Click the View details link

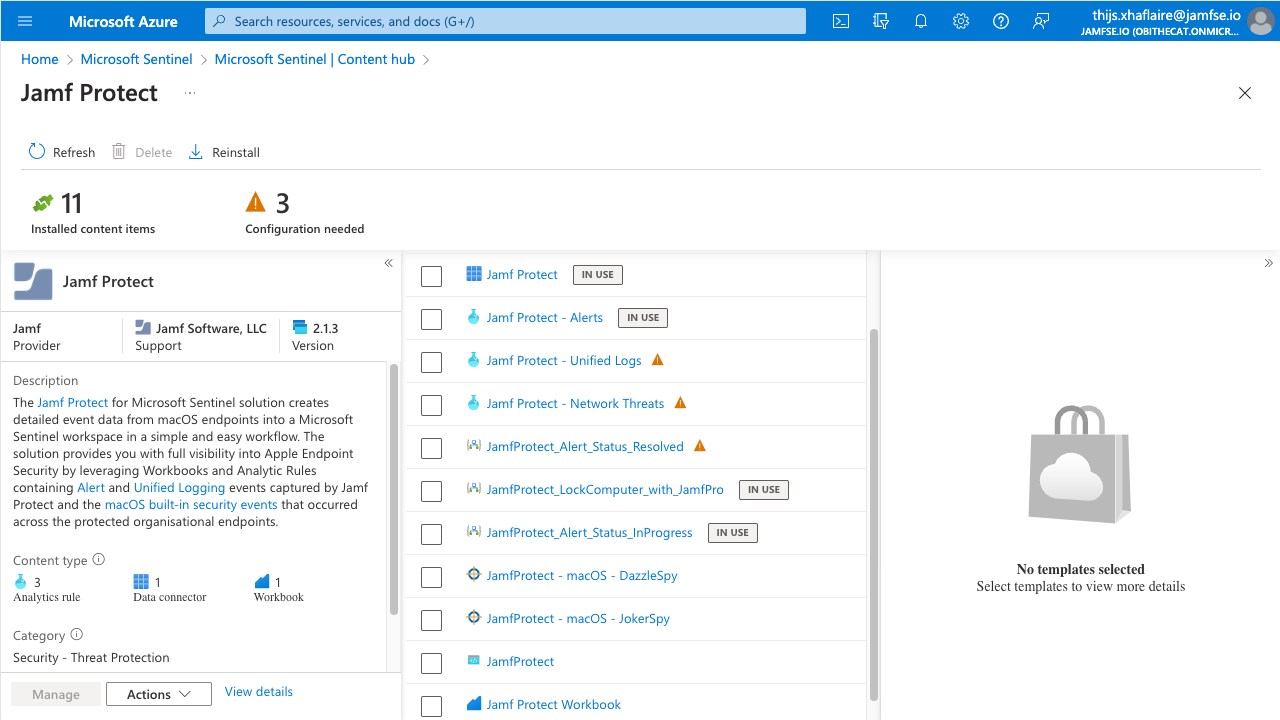click(x=259, y=691)
